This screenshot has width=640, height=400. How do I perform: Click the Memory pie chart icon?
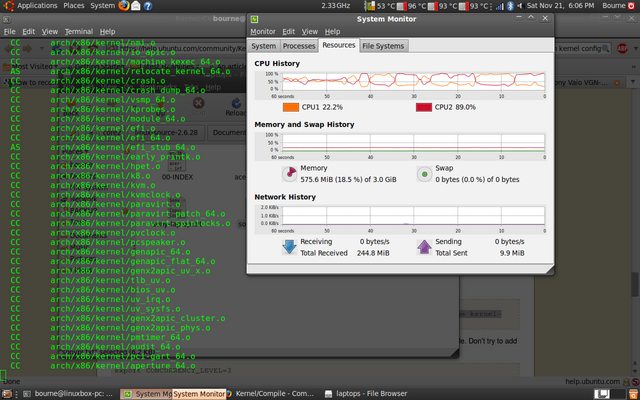tap(287, 173)
